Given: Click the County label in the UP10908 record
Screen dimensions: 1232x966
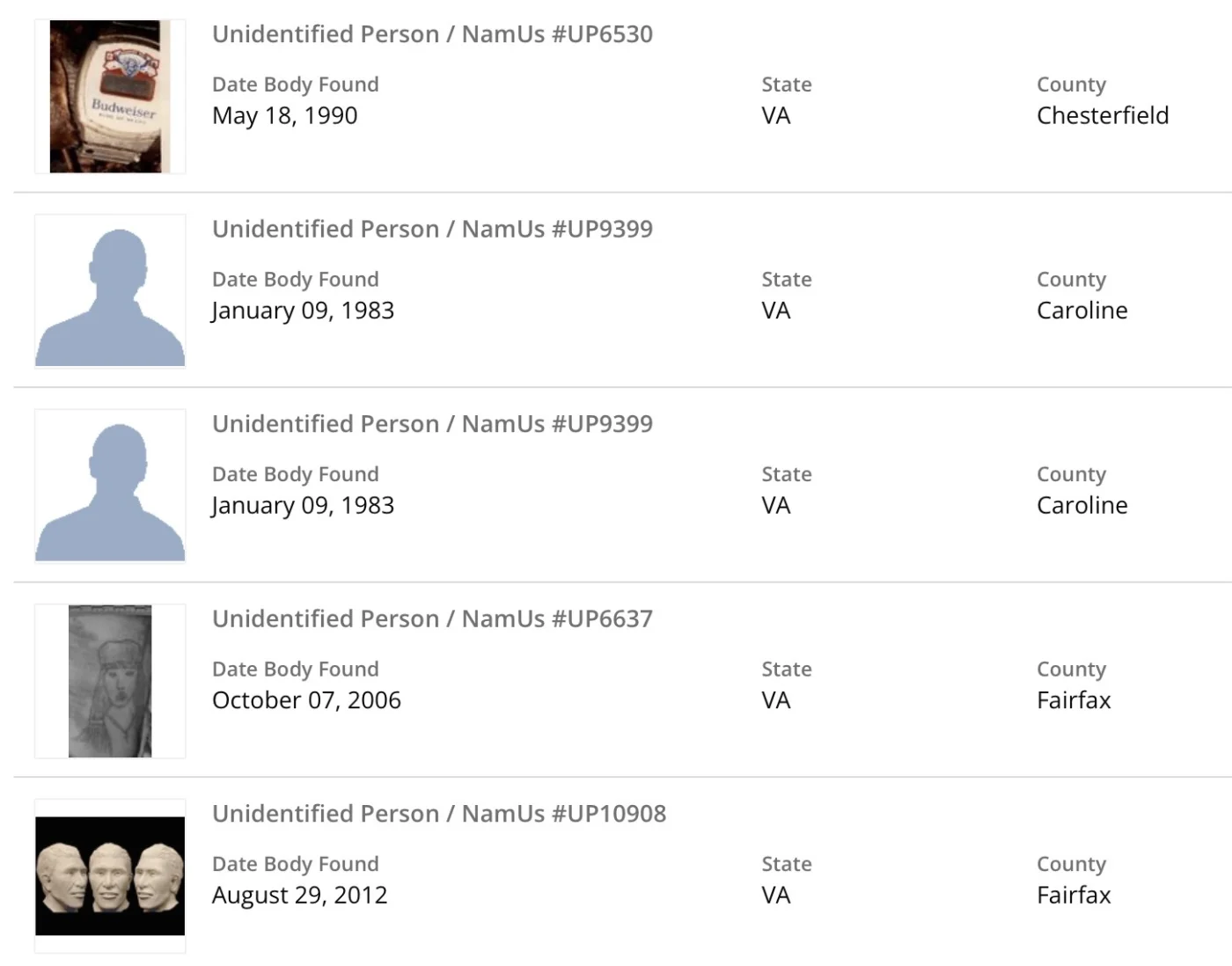Looking at the screenshot, I should coord(1071,864).
